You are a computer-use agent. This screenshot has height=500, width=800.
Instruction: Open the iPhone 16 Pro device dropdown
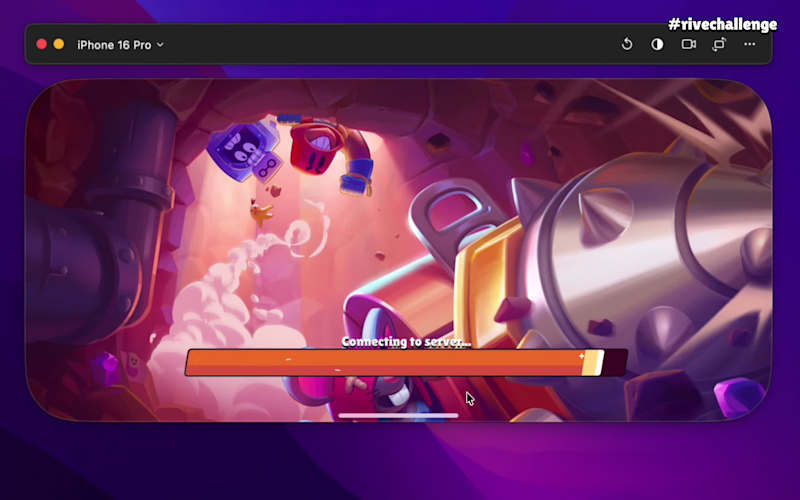120,45
